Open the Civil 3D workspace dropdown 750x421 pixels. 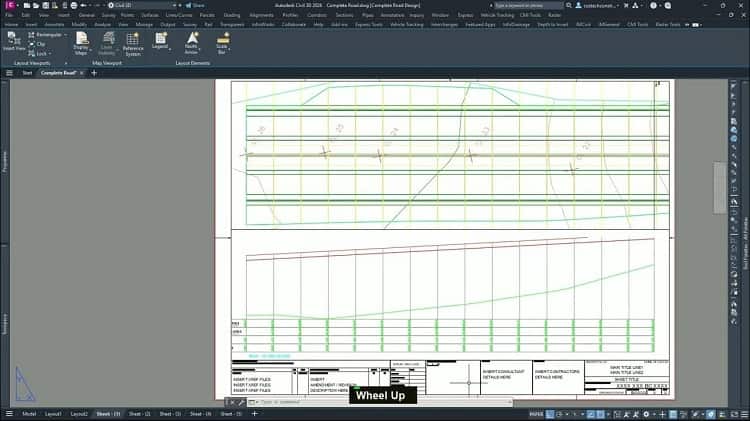132,5
